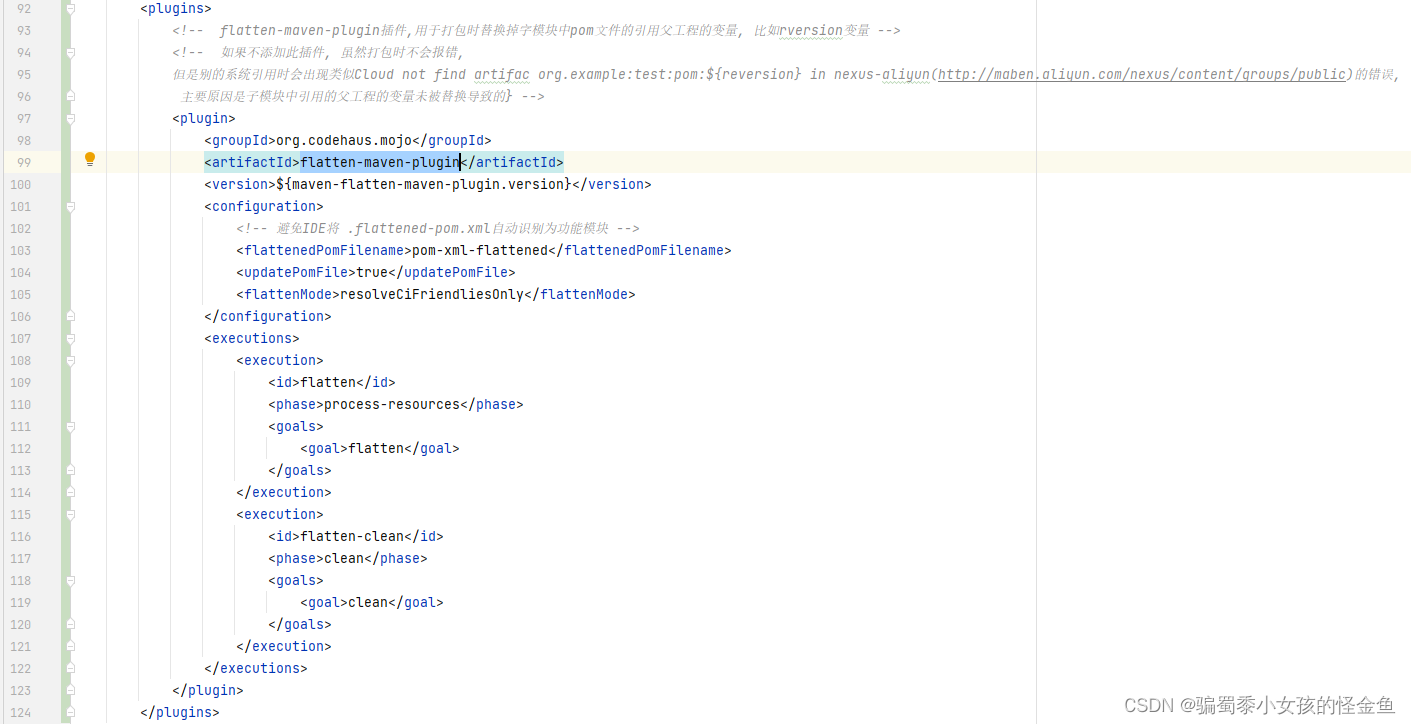Image resolution: width=1411 pixels, height=724 pixels.
Task: Collapse the <goals> fold marker at line 118
Action: [70, 580]
